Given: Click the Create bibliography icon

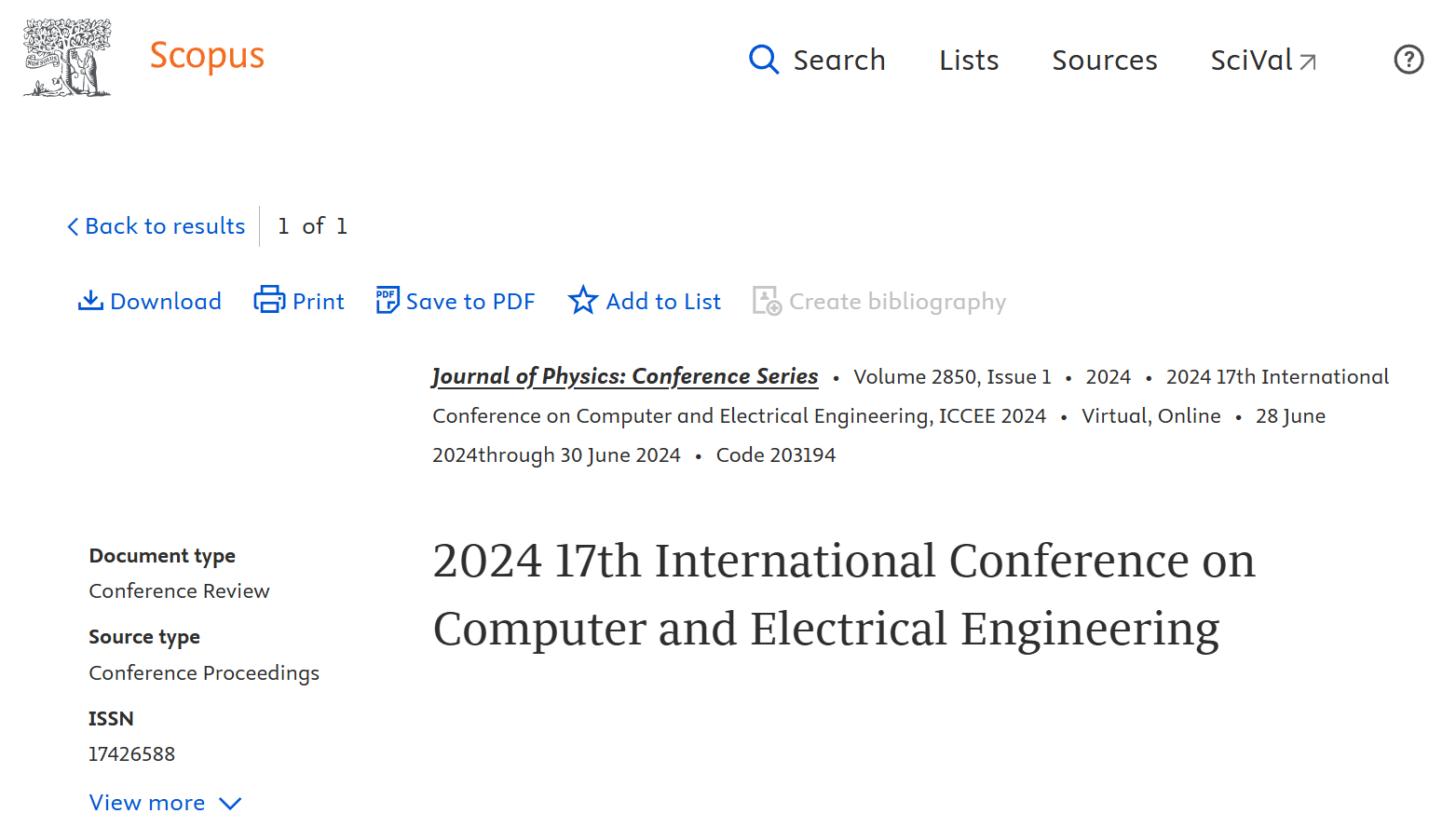Looking at the screenshot, I should (767, 301).
